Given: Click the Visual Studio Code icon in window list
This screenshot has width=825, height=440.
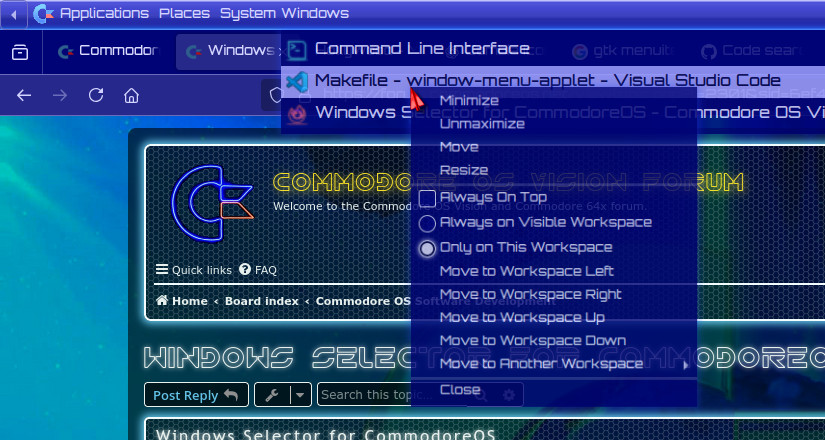Looking at the screenshot, I should click(x=297, y=81).
